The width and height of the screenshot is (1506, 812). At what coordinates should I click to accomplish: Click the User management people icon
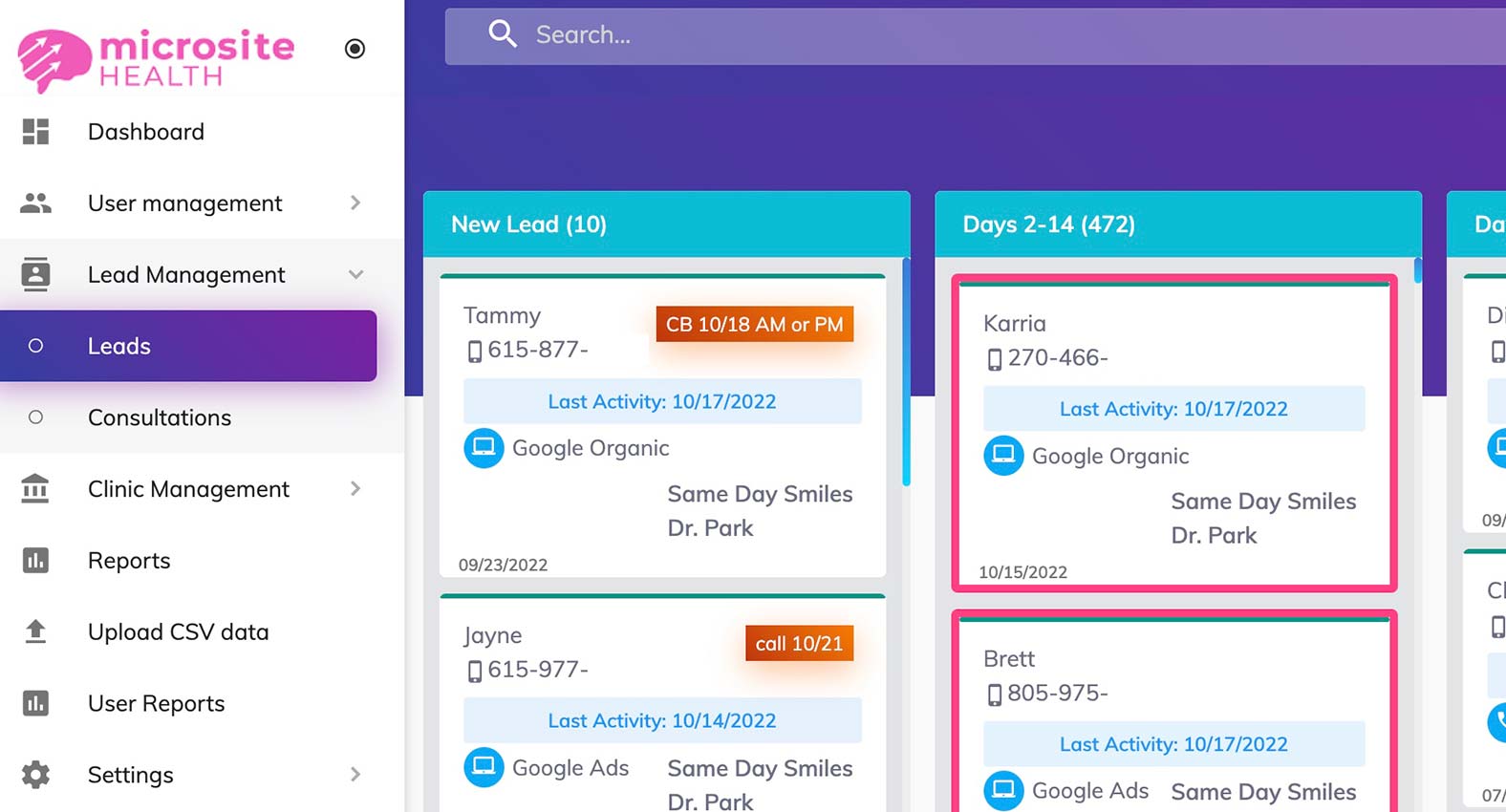(35, 203)
